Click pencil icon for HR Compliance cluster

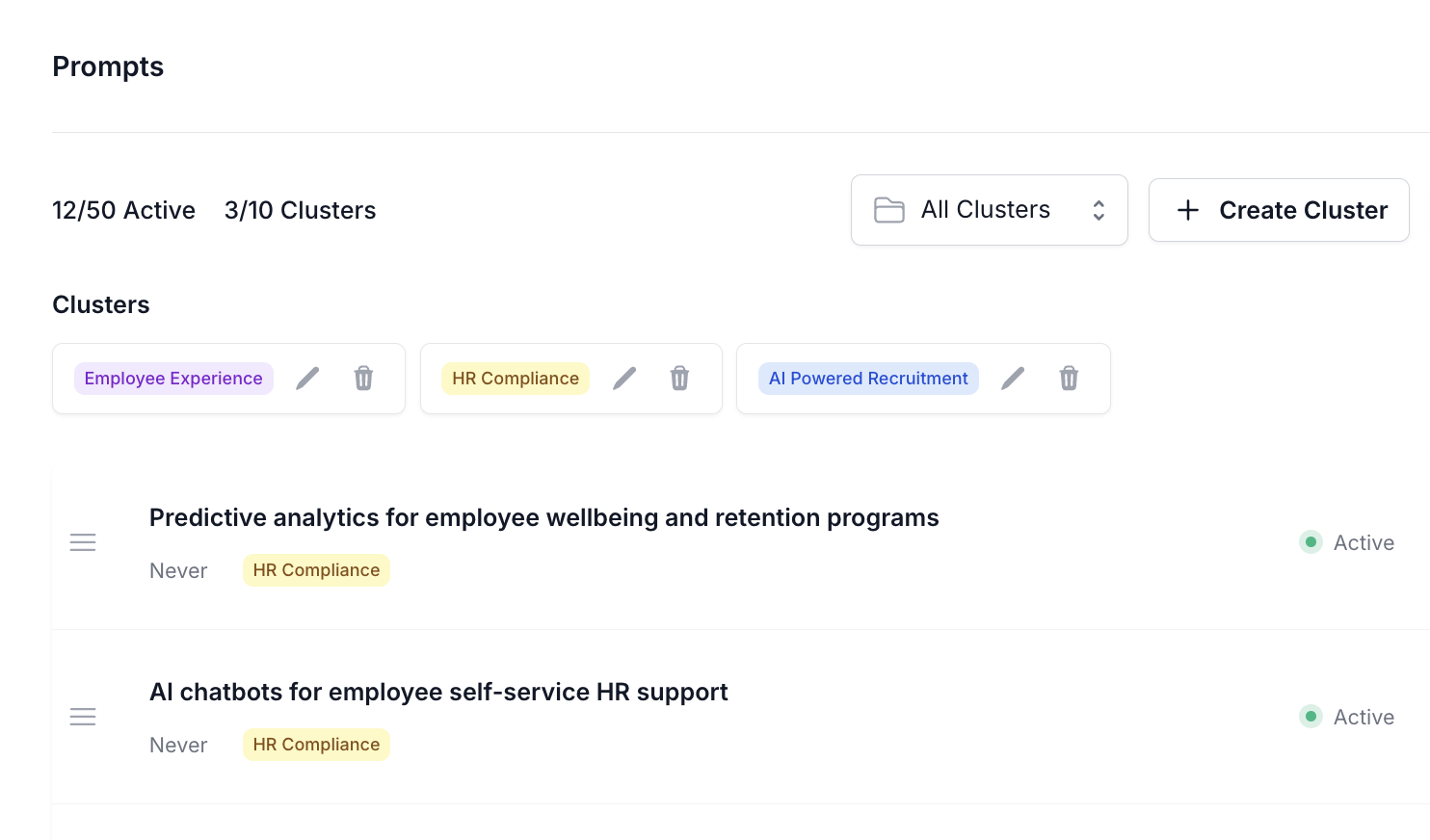click(624, 379)
